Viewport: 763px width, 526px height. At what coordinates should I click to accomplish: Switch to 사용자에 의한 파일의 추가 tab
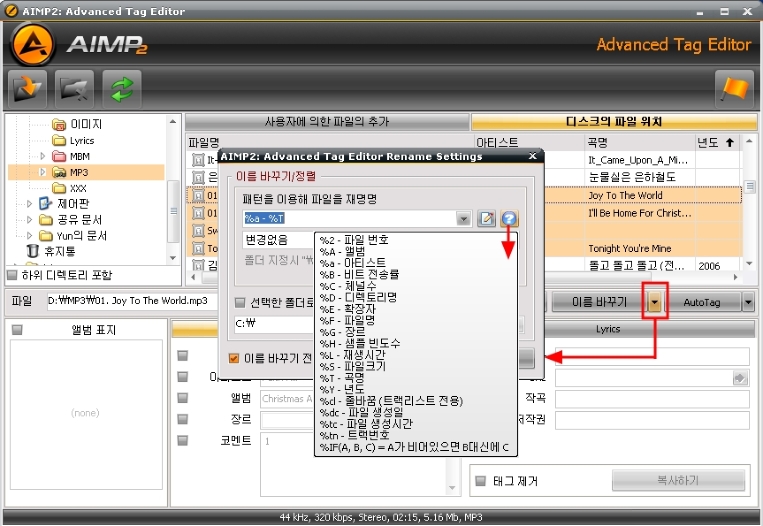click(x=327, y=122)
